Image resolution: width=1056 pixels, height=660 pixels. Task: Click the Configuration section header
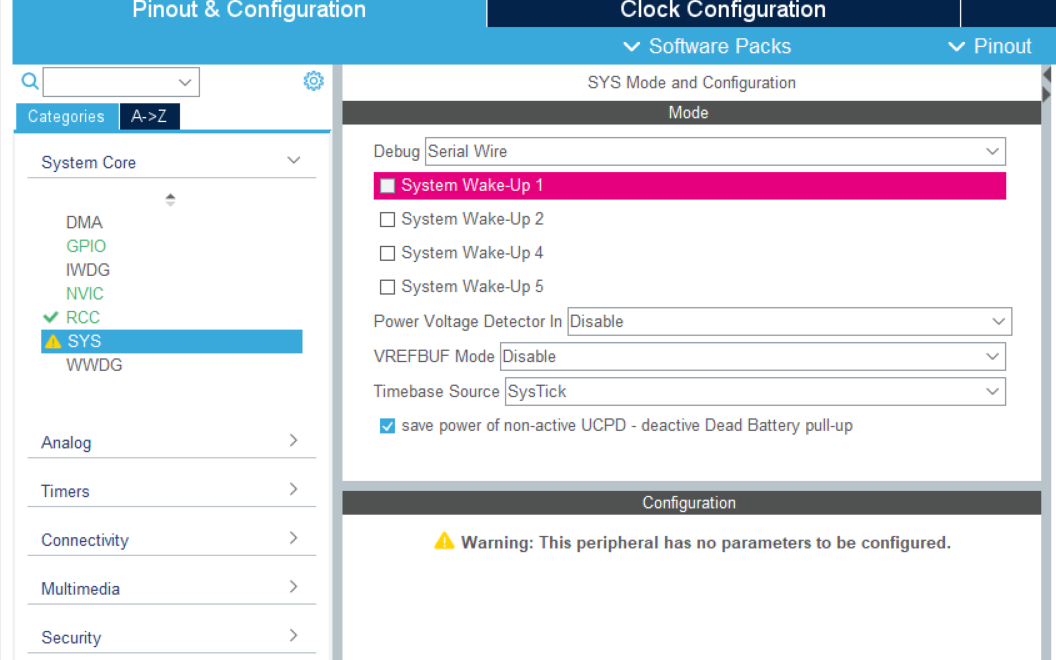(x=692, y=502)
